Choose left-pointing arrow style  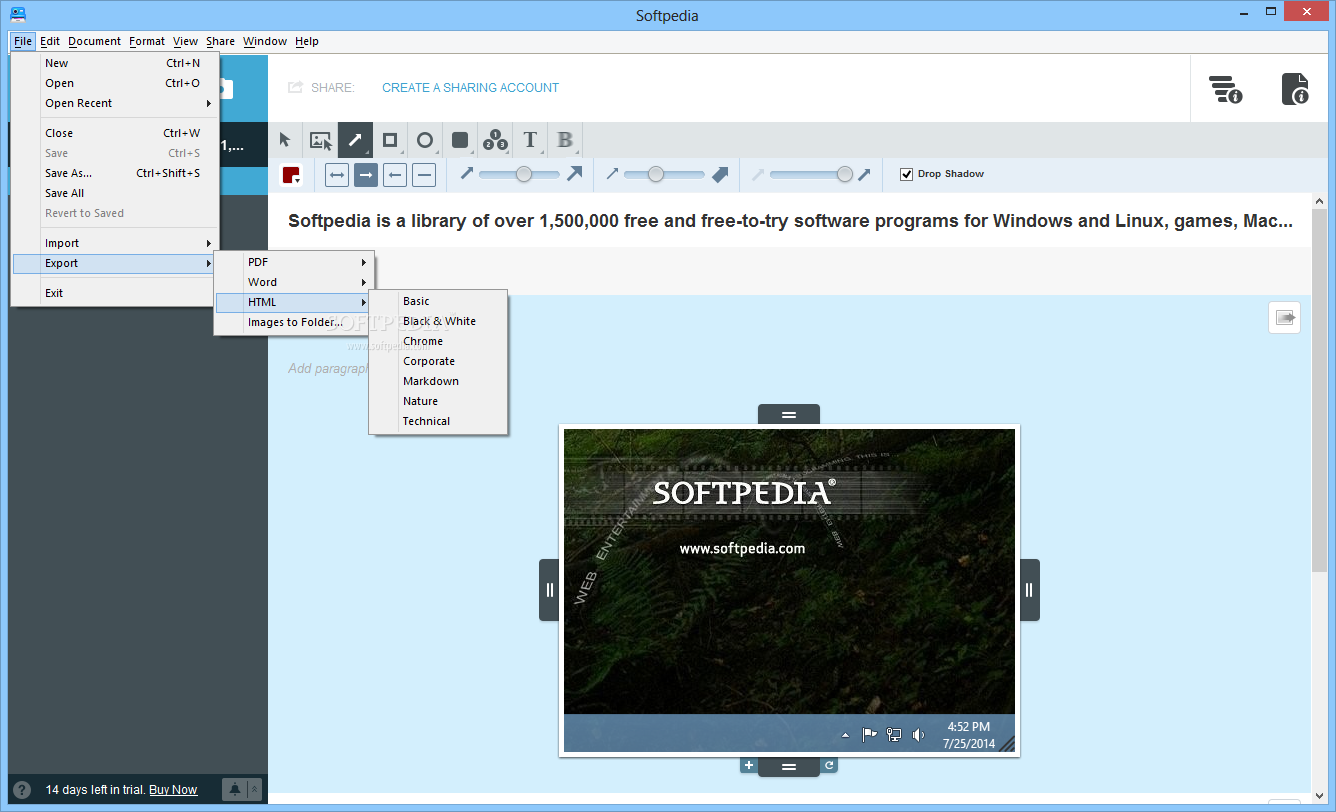(x=395, y=175)
